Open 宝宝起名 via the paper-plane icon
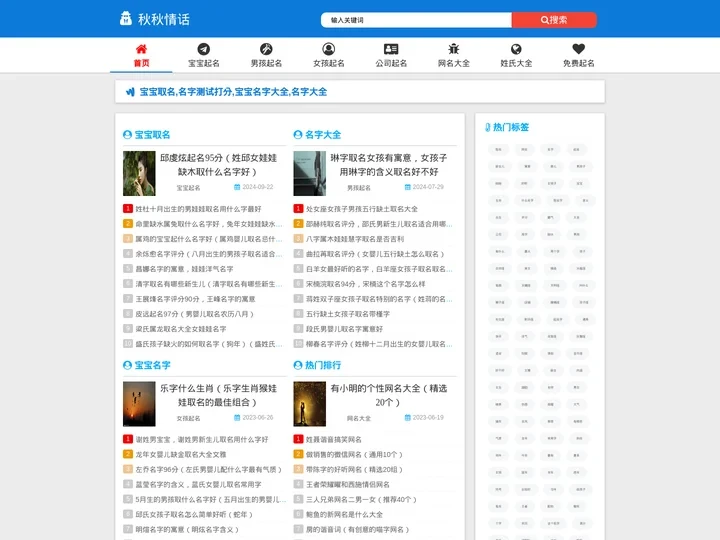This screenshot has height=540, width=720. click(203, 49)
